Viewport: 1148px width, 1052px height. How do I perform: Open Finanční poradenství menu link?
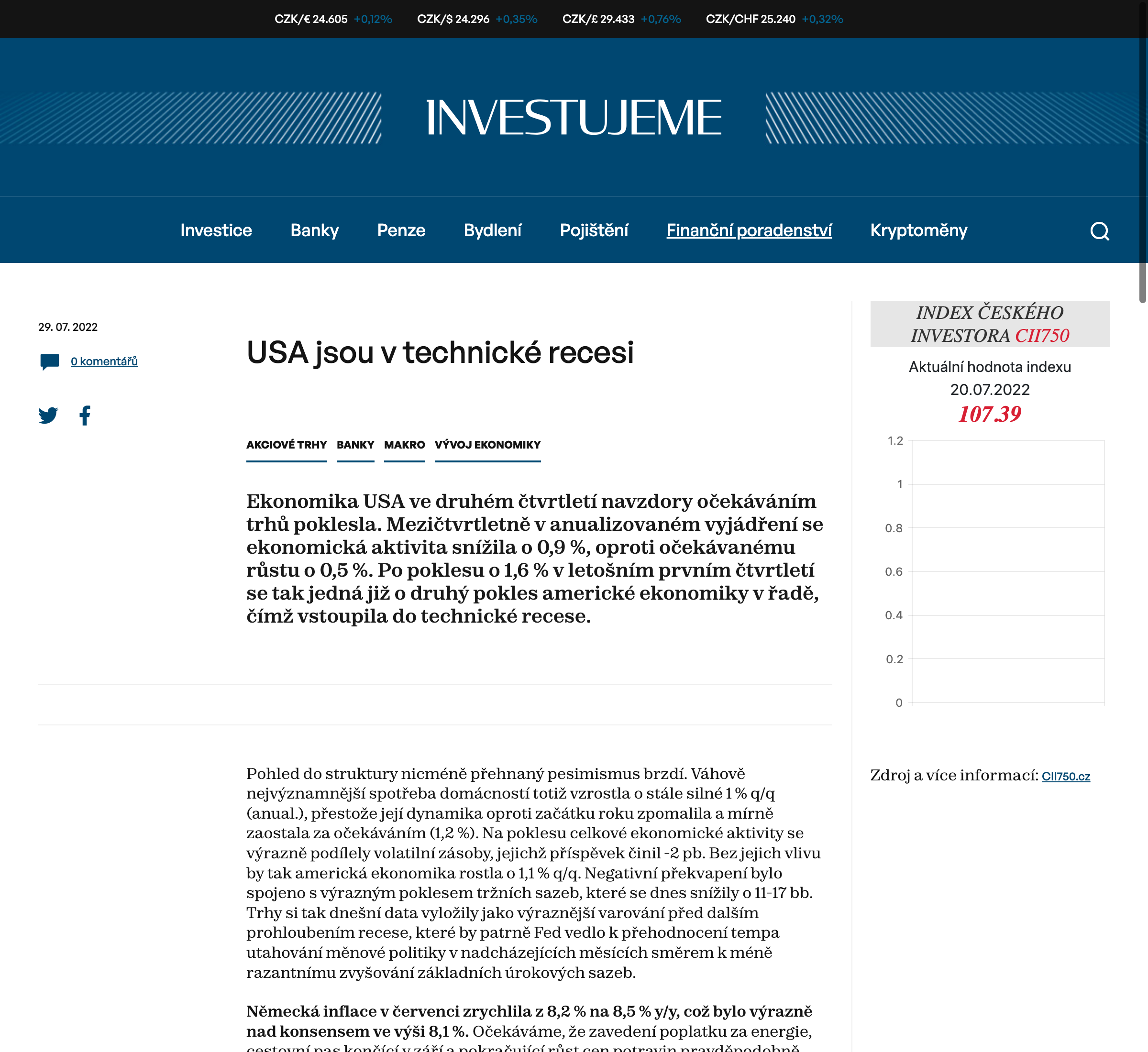pyautogui.click(x=749, y=230)
